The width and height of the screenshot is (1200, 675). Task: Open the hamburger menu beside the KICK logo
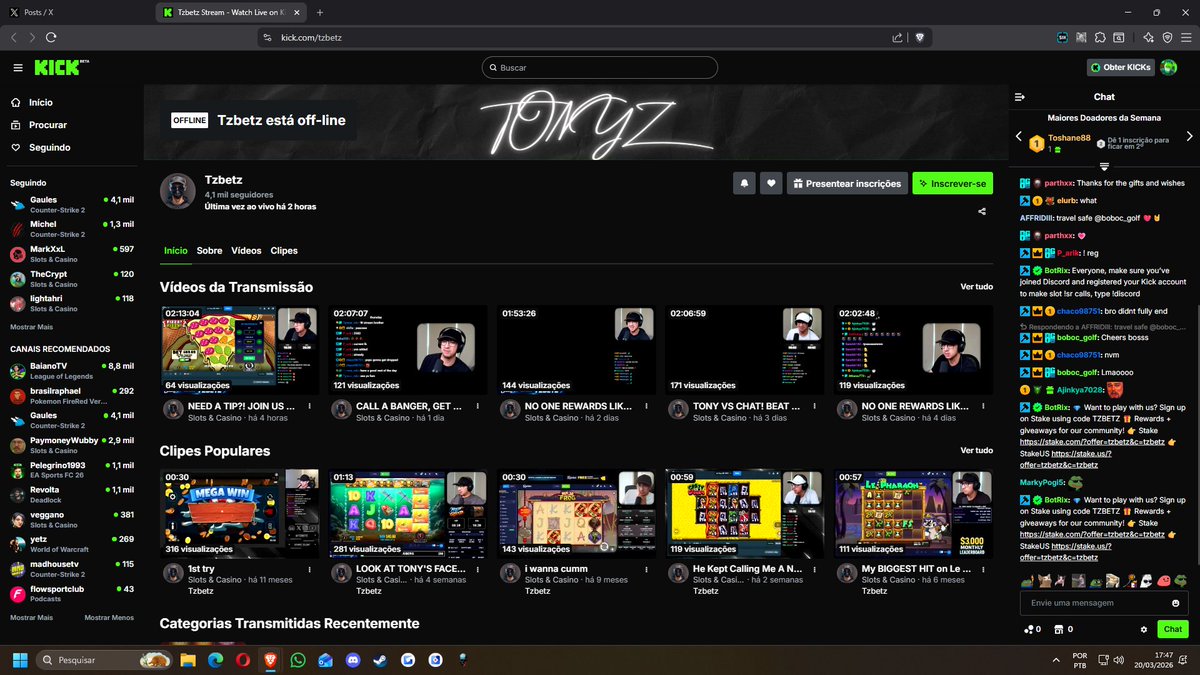point(18,68)
